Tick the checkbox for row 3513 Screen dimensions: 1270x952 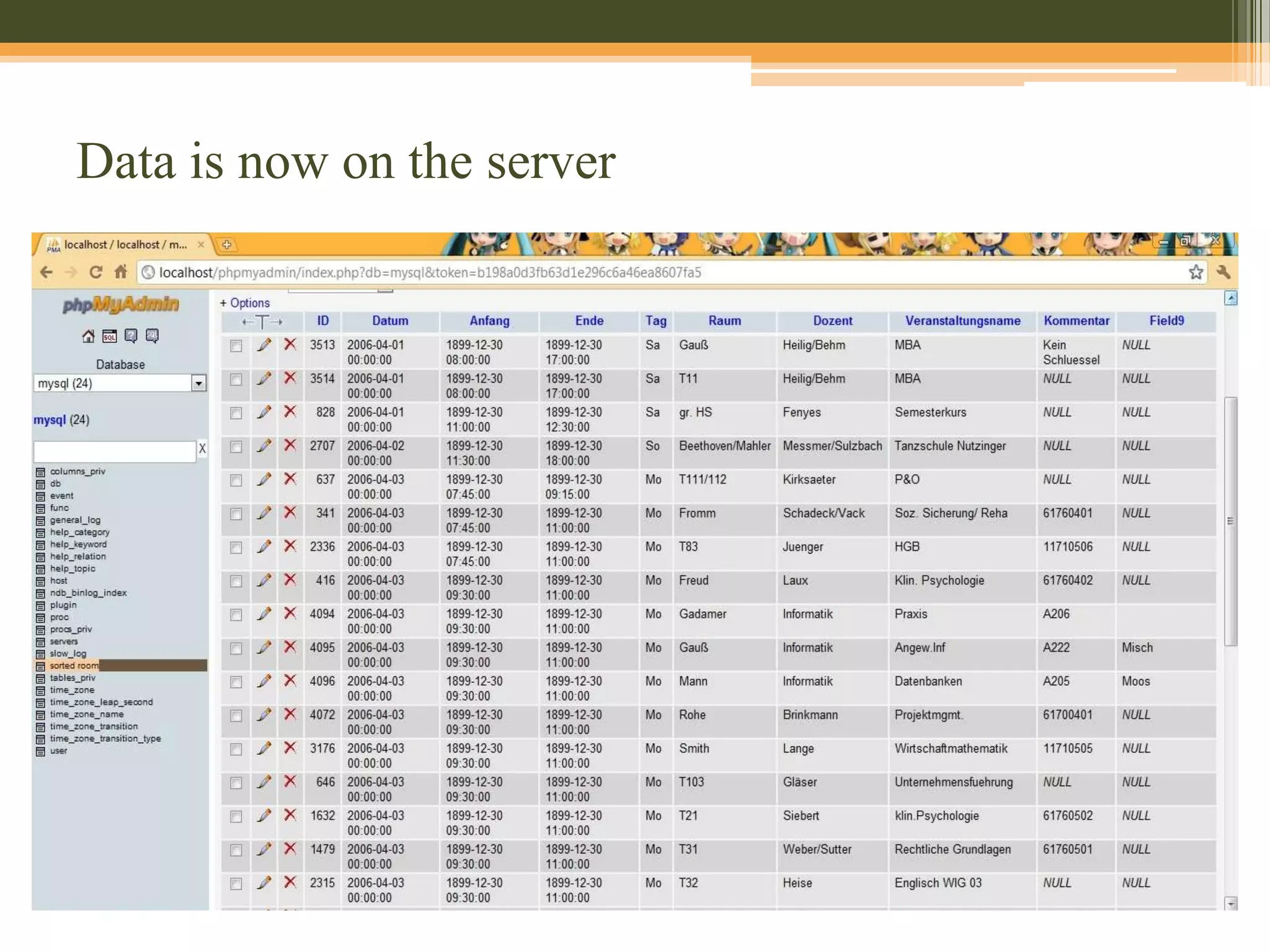tap(236, 346)
